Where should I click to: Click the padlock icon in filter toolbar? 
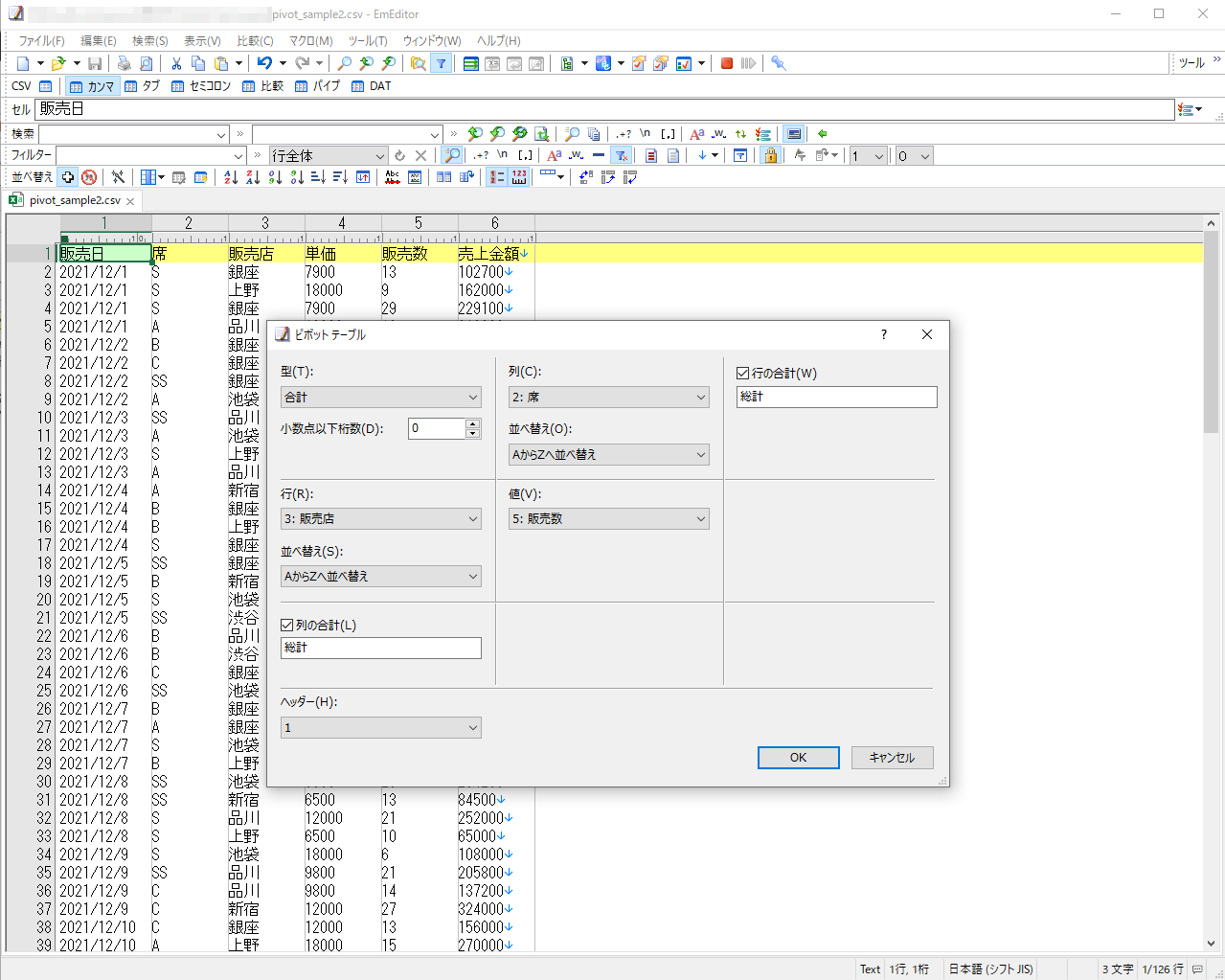770,155
